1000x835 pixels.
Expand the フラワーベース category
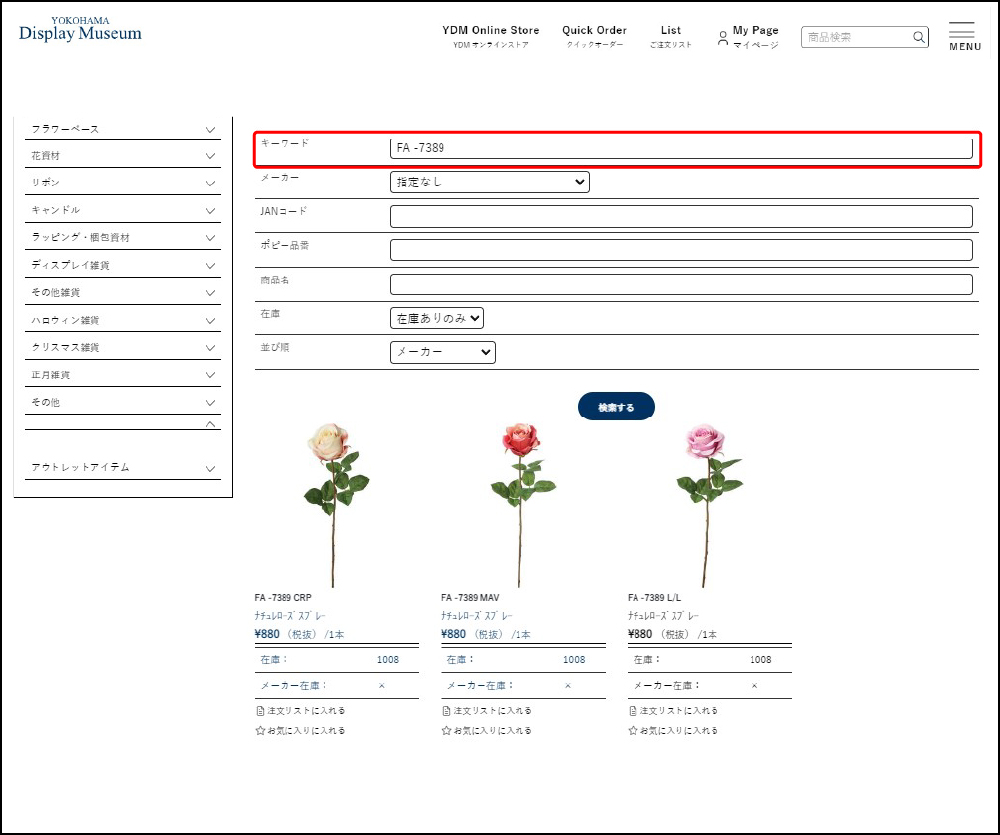coord(210,129)
